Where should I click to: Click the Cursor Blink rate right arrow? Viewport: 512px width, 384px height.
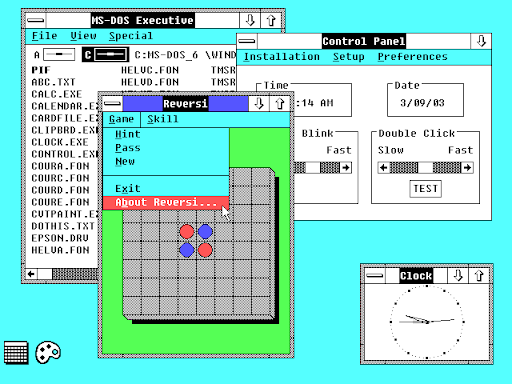(346, 167)
